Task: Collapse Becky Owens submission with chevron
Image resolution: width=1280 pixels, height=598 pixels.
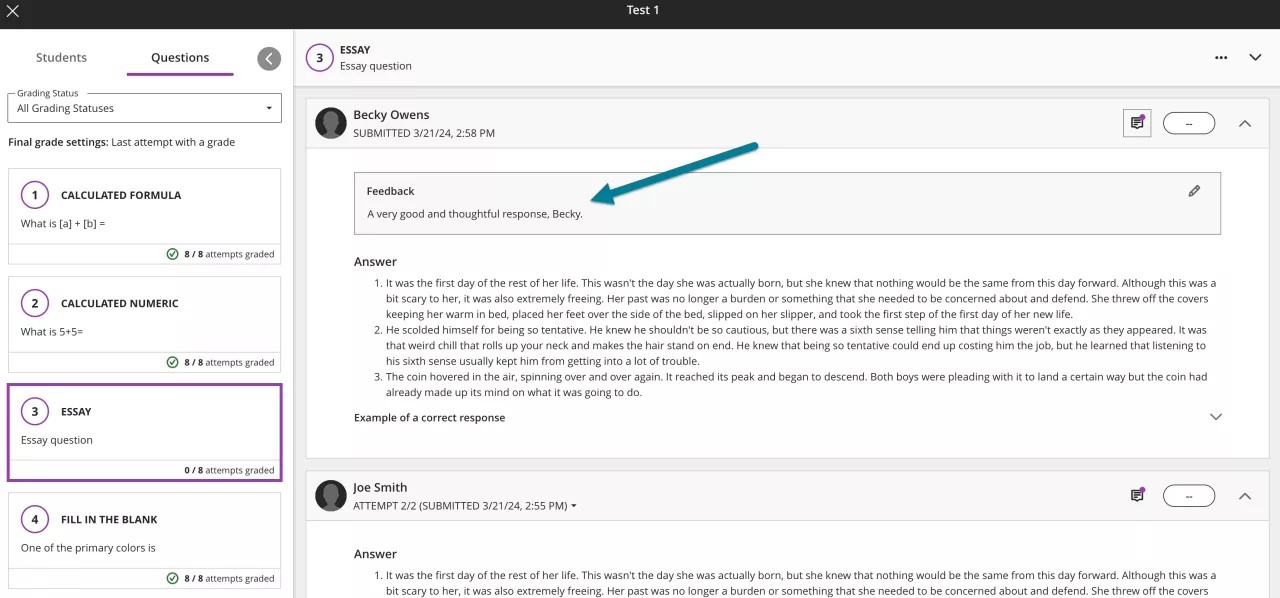Action: [x=1245, y=123]
